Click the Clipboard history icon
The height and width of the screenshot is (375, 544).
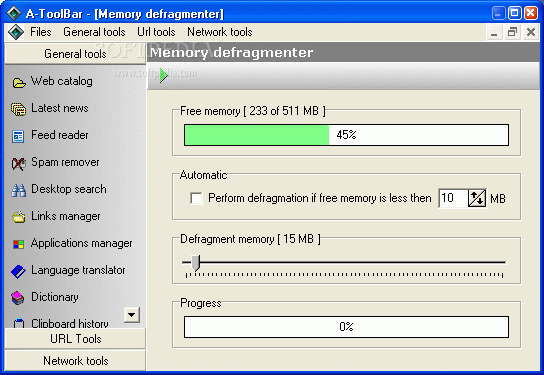[x=19, y=323]
